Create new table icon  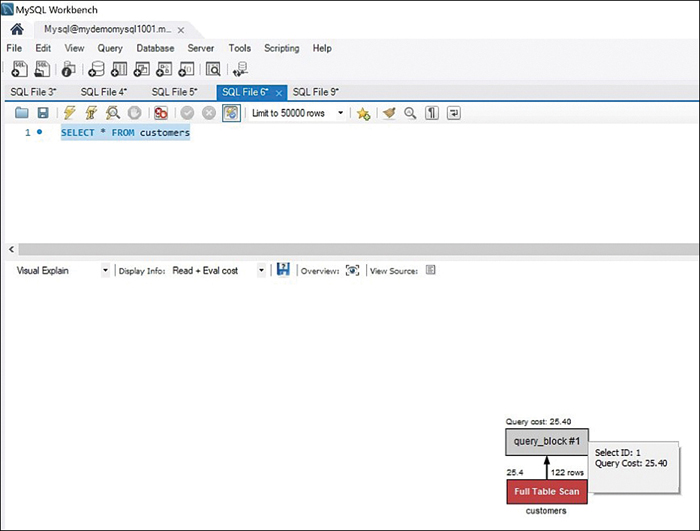pyautogui.click(x=119, y=69)
